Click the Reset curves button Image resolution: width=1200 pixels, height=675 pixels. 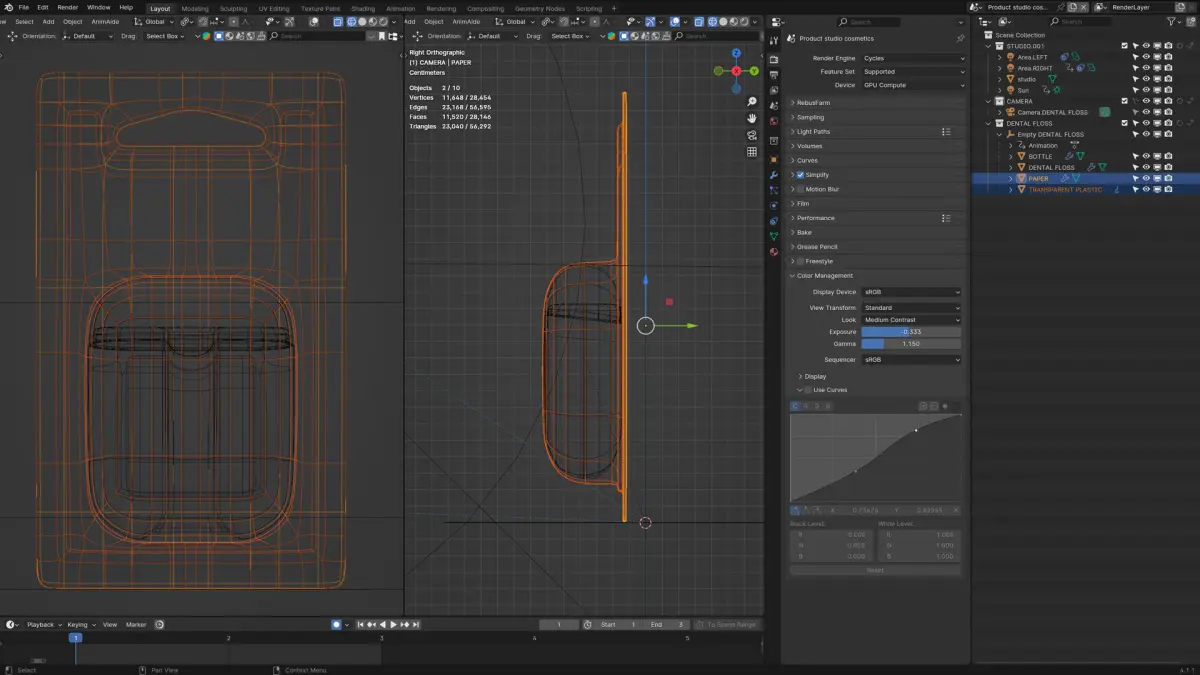875,570
